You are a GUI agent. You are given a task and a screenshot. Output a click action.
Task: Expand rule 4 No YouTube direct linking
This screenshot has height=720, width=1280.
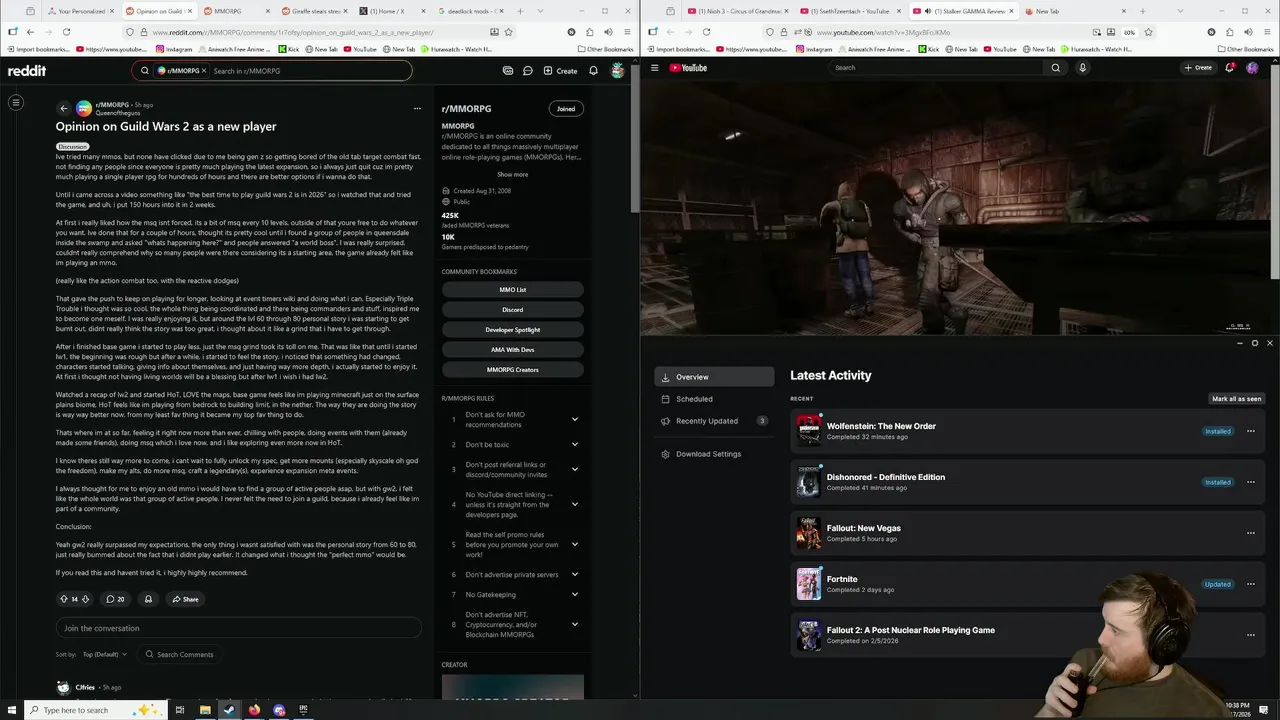tap(574, 504)
